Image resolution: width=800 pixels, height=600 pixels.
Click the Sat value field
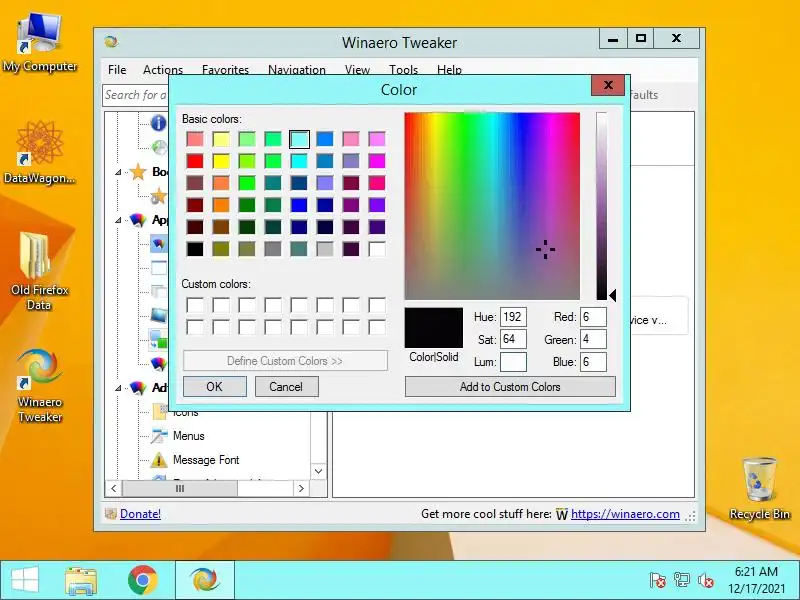pos(513,339)
